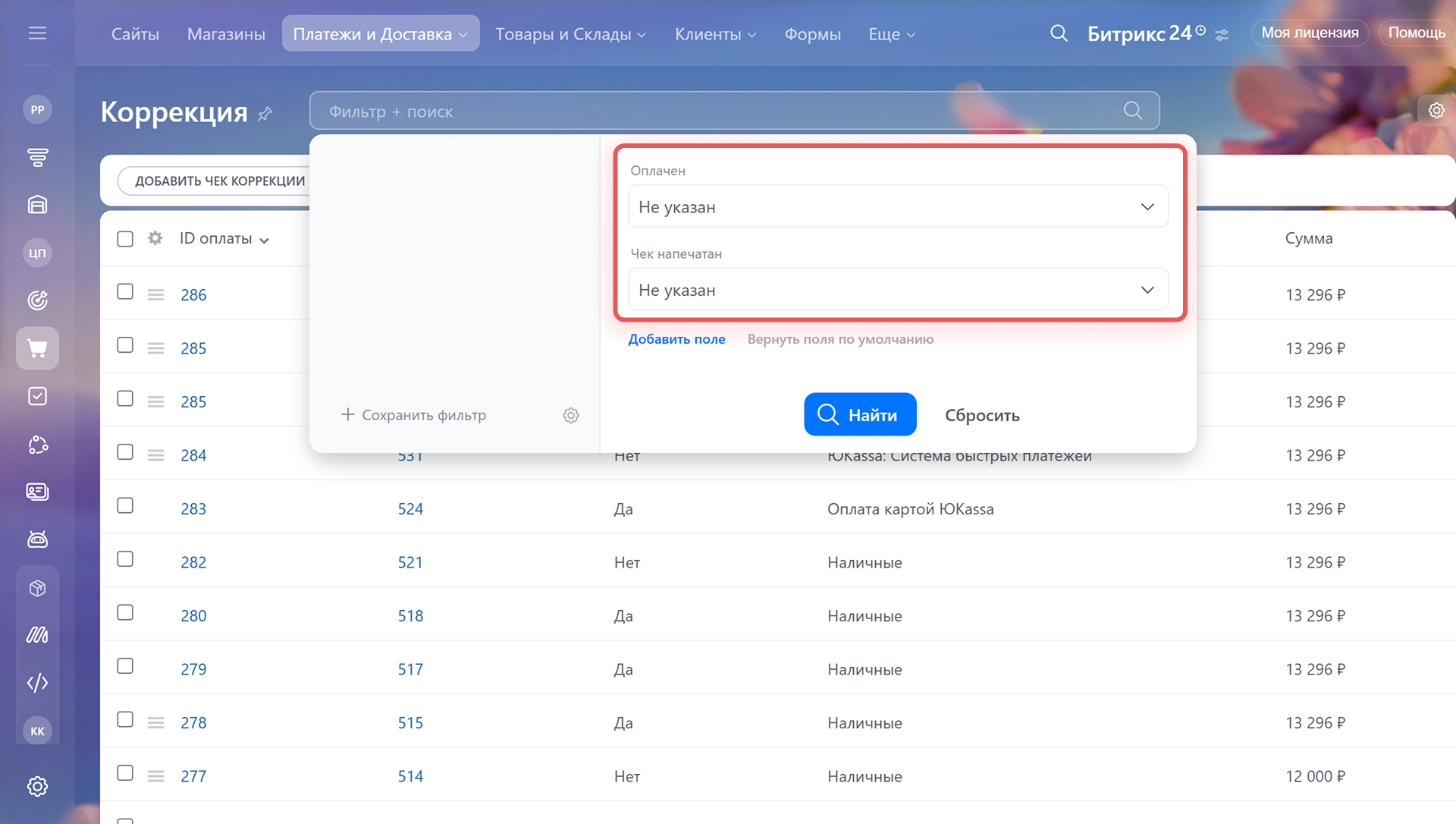Click the grid column settings gear
This screenshot has height=824, width=1456.
click(x=155, y=238)
